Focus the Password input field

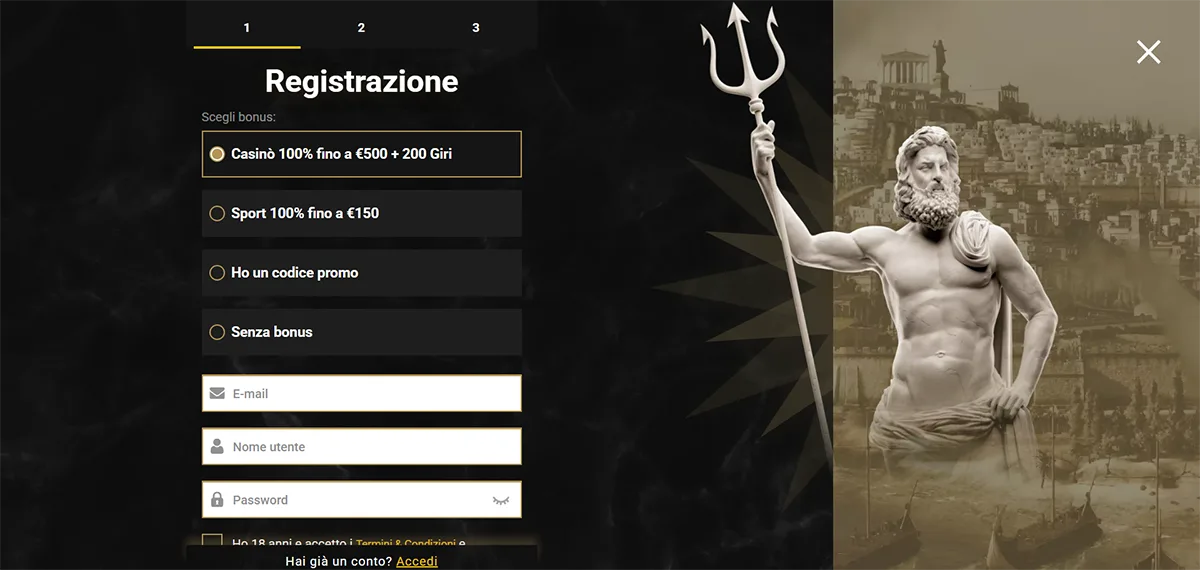361,500
